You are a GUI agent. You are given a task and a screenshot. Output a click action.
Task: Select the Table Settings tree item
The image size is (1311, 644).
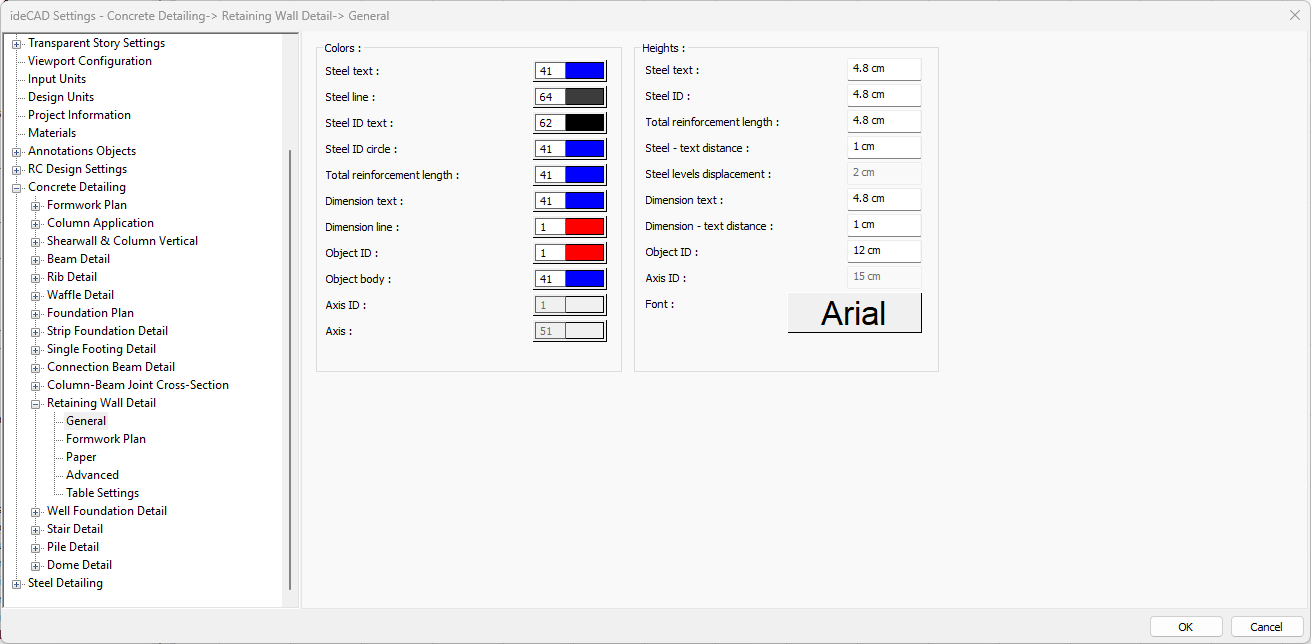pos(102,493)
